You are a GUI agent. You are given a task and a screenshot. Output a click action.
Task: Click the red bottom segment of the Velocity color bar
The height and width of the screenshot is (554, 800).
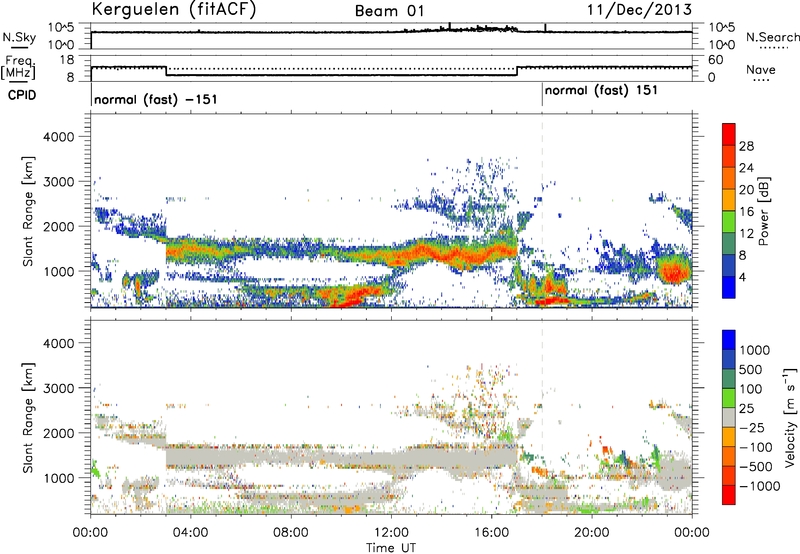pos(729,495)
